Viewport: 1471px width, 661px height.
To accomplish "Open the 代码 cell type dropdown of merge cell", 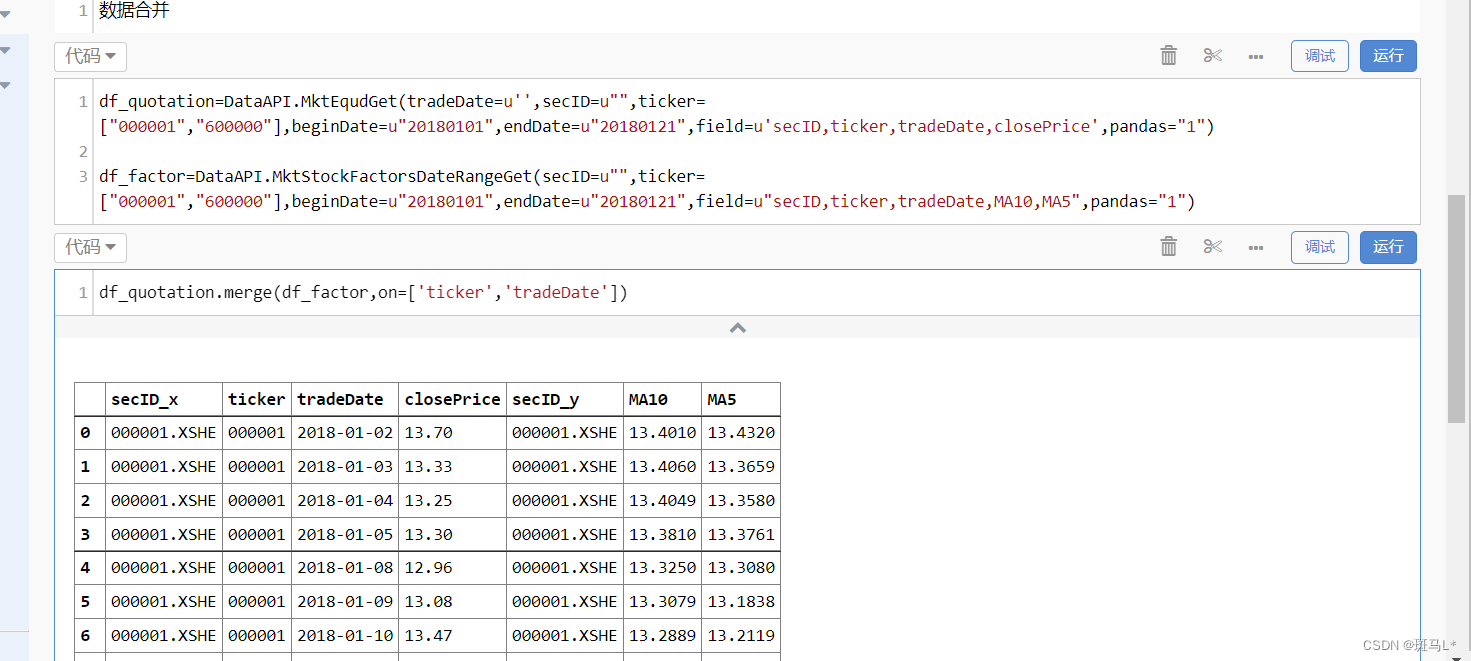I will coord(90,246).
